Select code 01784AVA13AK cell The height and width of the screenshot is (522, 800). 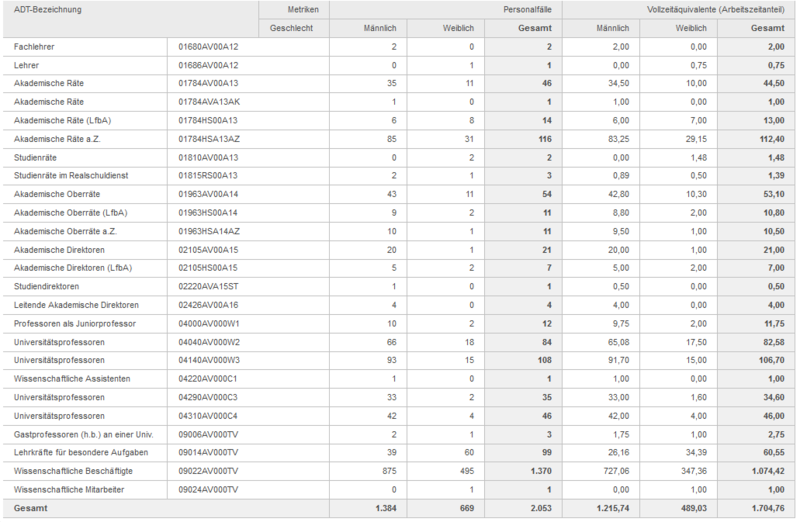pos(209,102)
